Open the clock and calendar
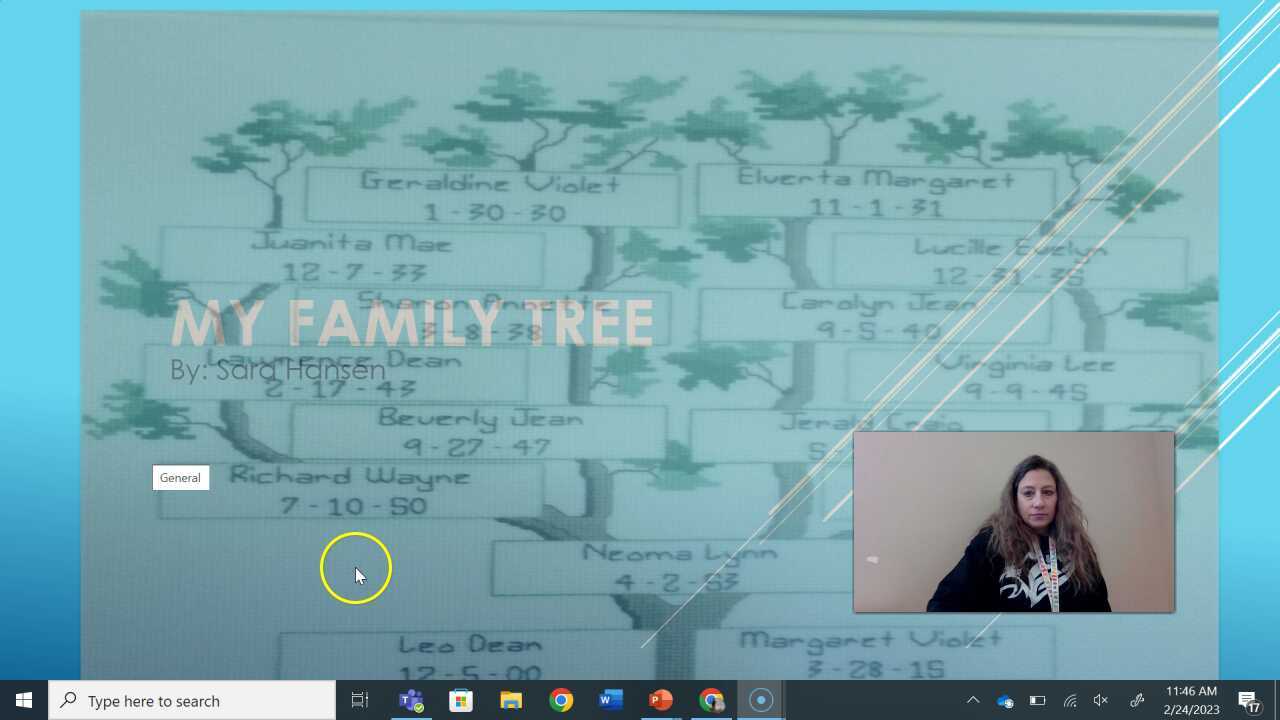This screenshot has width=1280, height=720. point(1190,700)
